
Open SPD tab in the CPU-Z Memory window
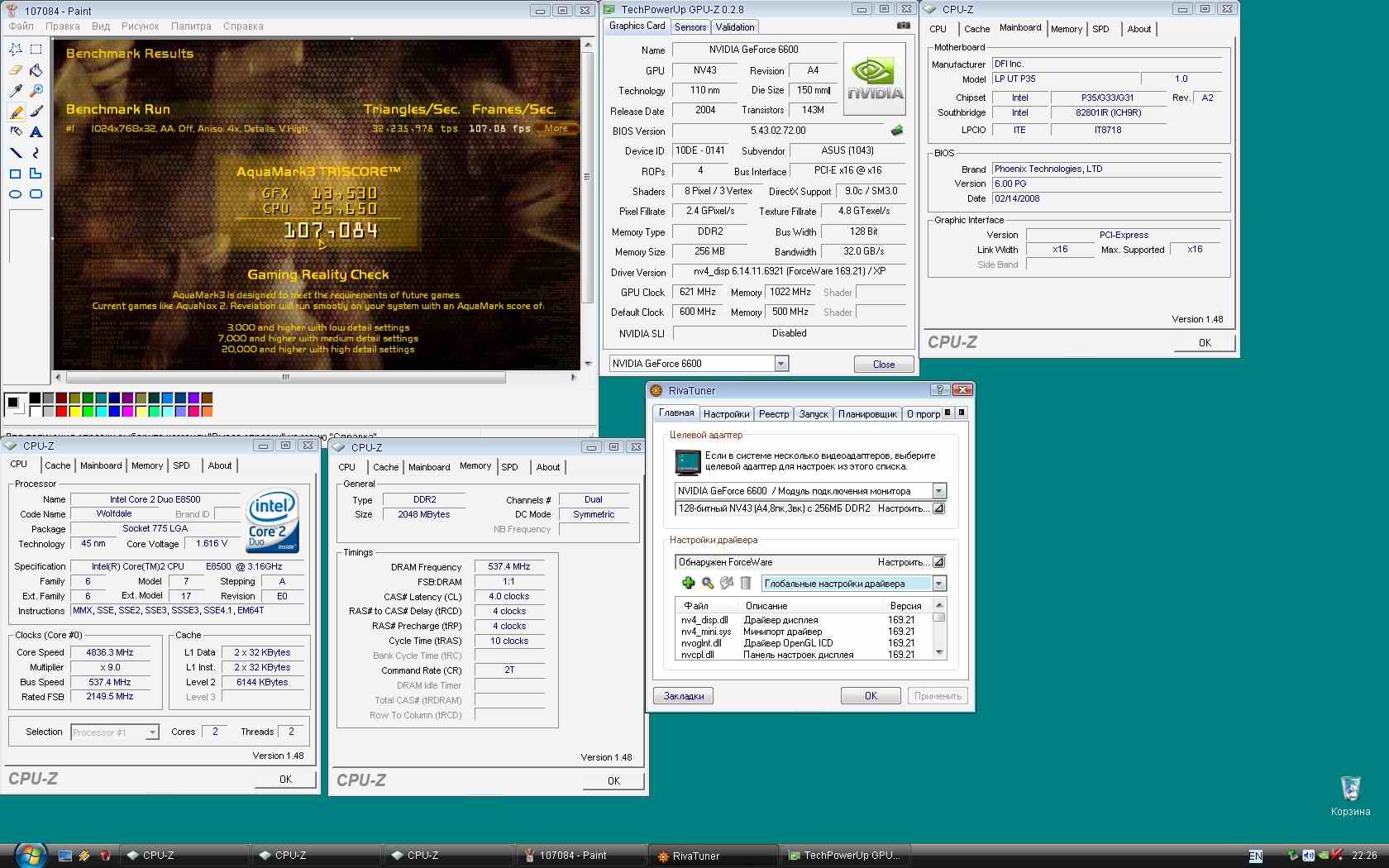coord(510,467)
